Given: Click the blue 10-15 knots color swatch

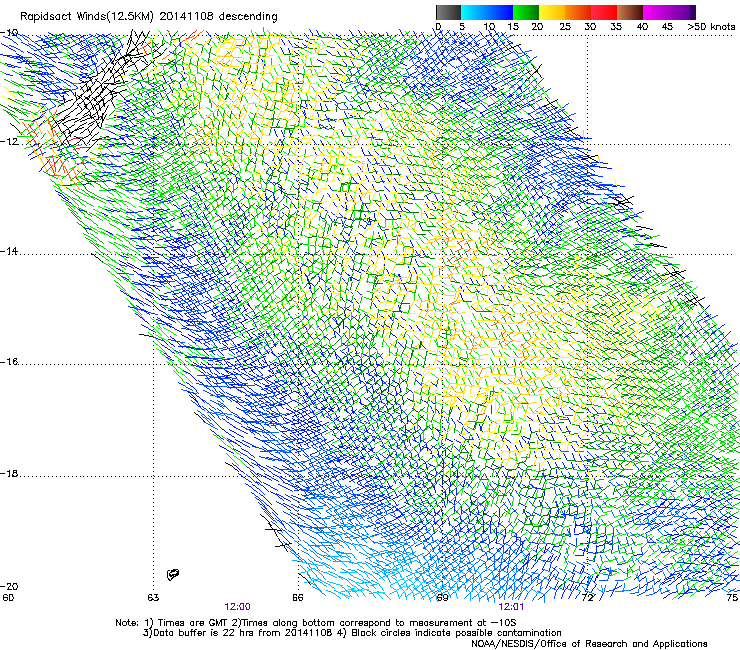Looking at the screenshot, I should click(500, 12).
